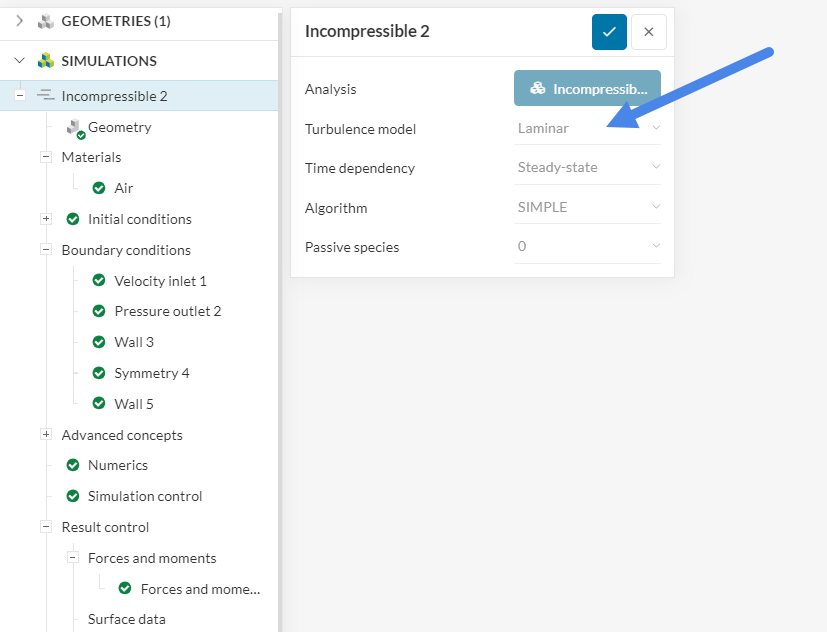
Task: Close the Incompressible 2 settings panel
Action: pos(649,32)
